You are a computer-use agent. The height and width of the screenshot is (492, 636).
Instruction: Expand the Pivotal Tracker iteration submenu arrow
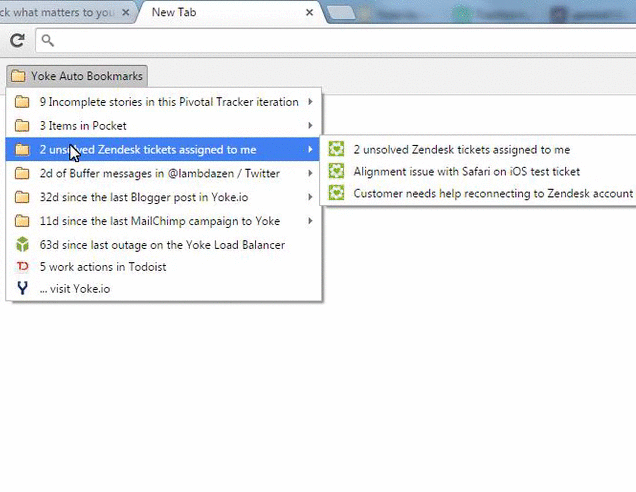[x=310, y=102]
